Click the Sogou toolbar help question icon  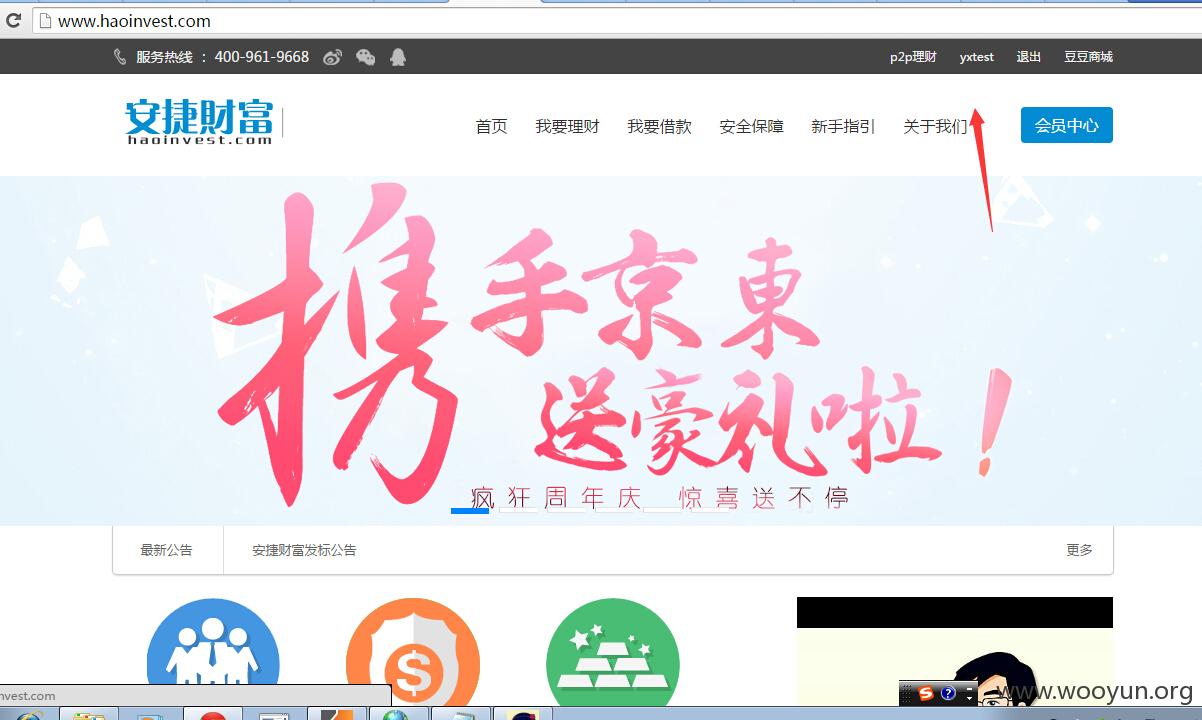[x=948, y=693]
